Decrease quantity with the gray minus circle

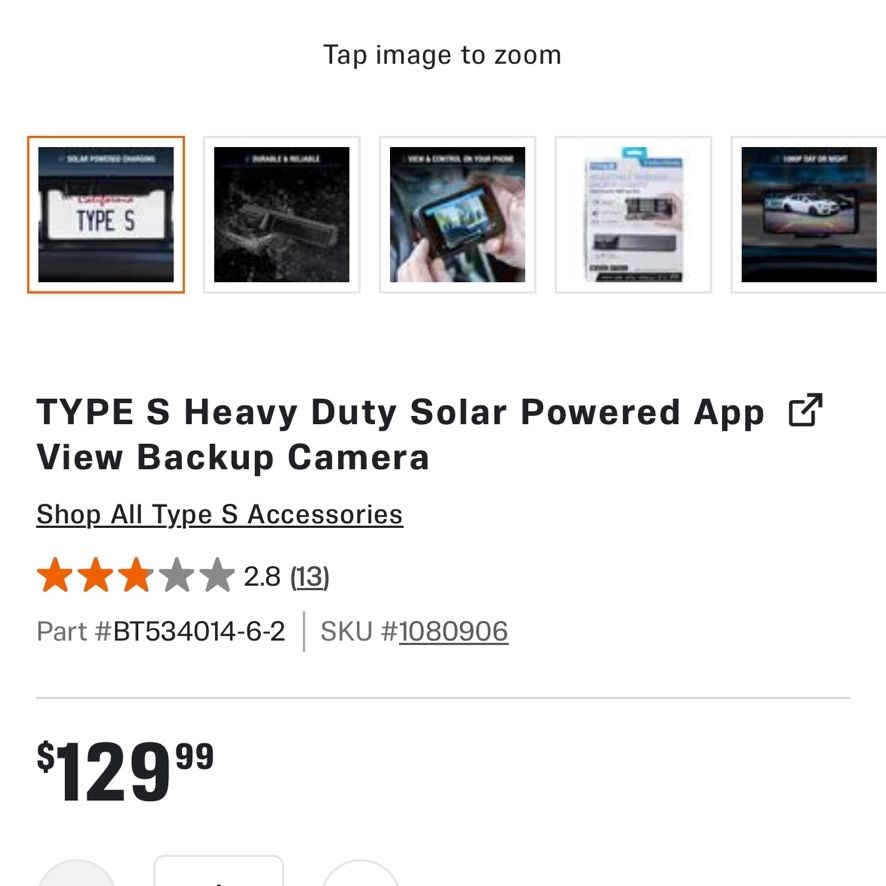click(x=77, y=873)
